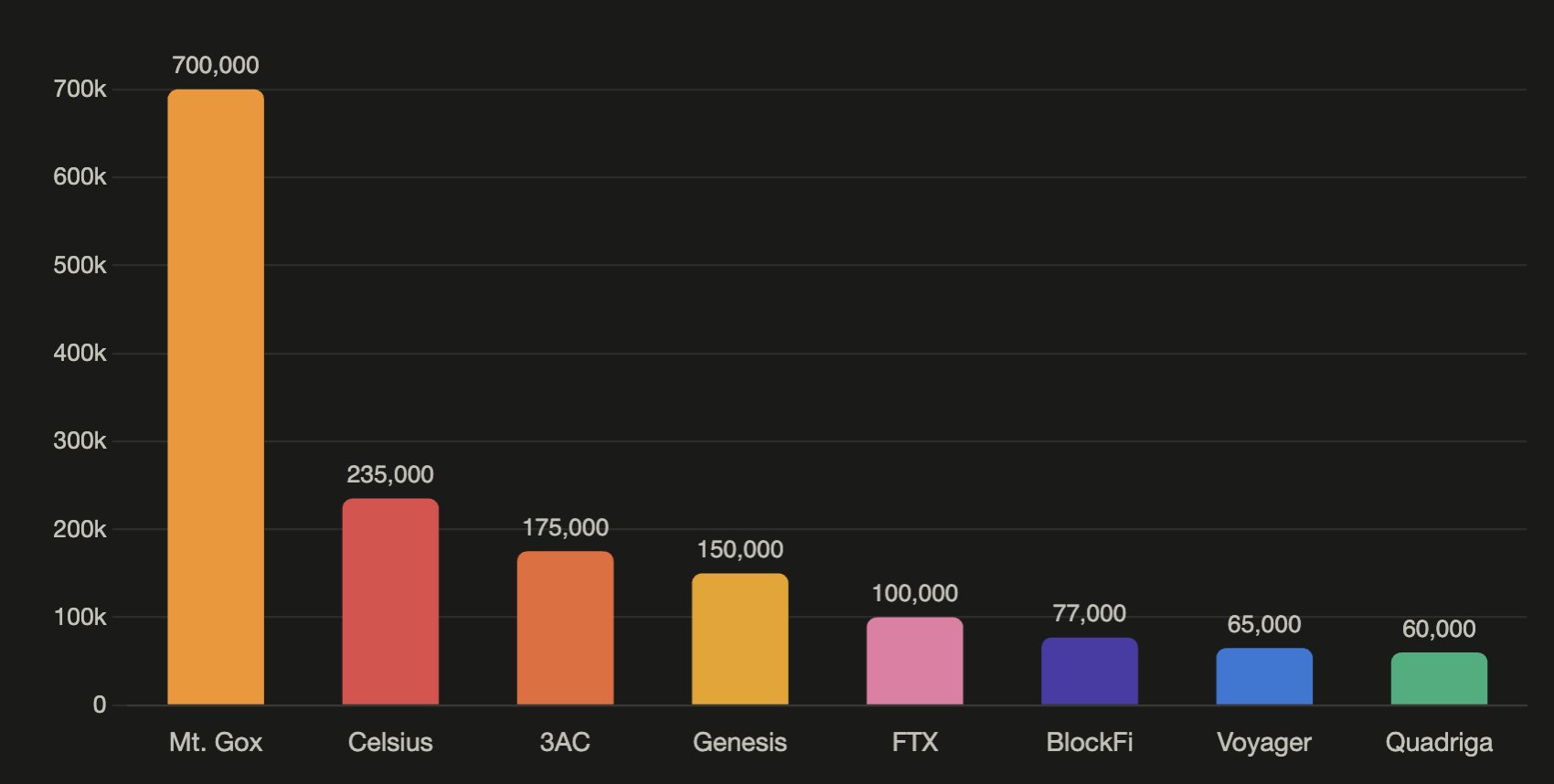Click the 235,000 data label

tap(390, 475)
